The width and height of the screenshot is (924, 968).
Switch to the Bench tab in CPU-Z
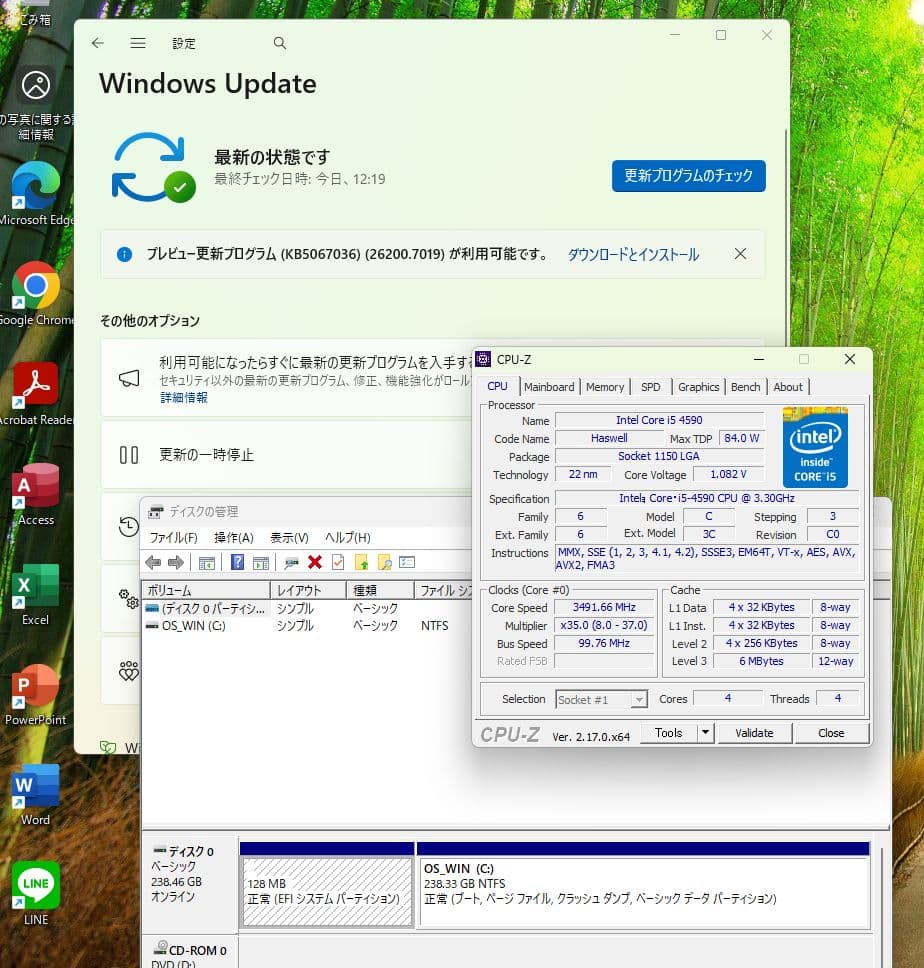(746, 387)
